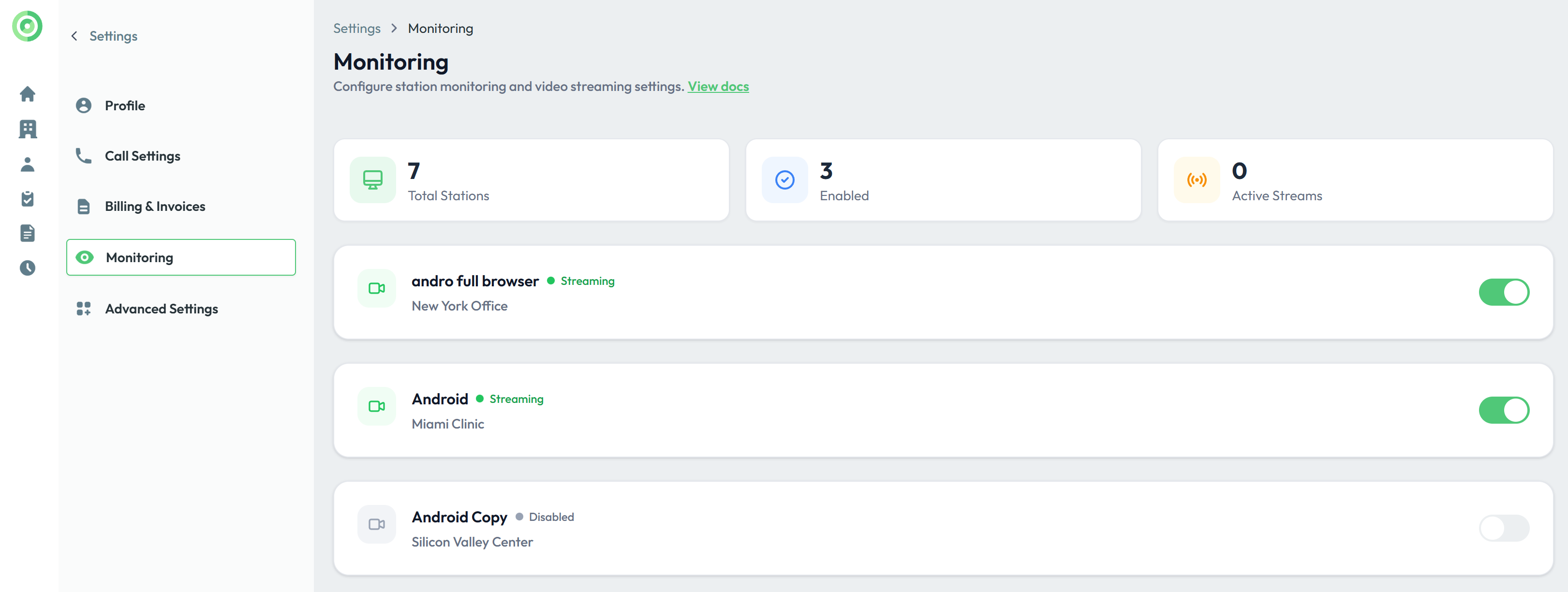Open the clipboard checklist sidebar icon
The width and height of the screenshot is (1568, 592).
(x=28, y=199)
